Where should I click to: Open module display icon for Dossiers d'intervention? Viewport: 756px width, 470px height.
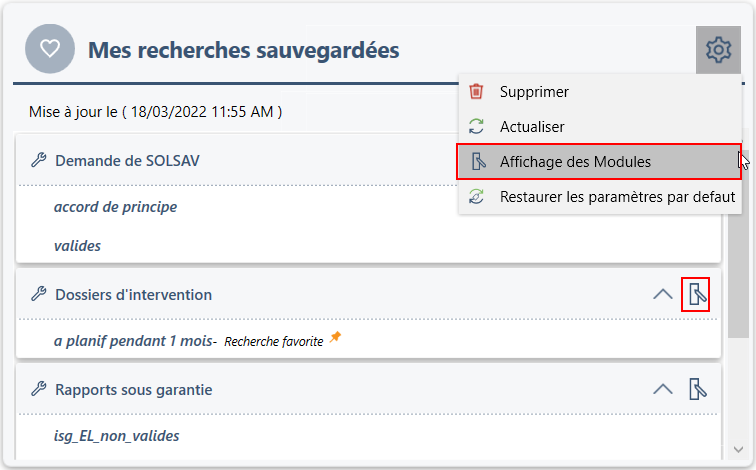696,294
